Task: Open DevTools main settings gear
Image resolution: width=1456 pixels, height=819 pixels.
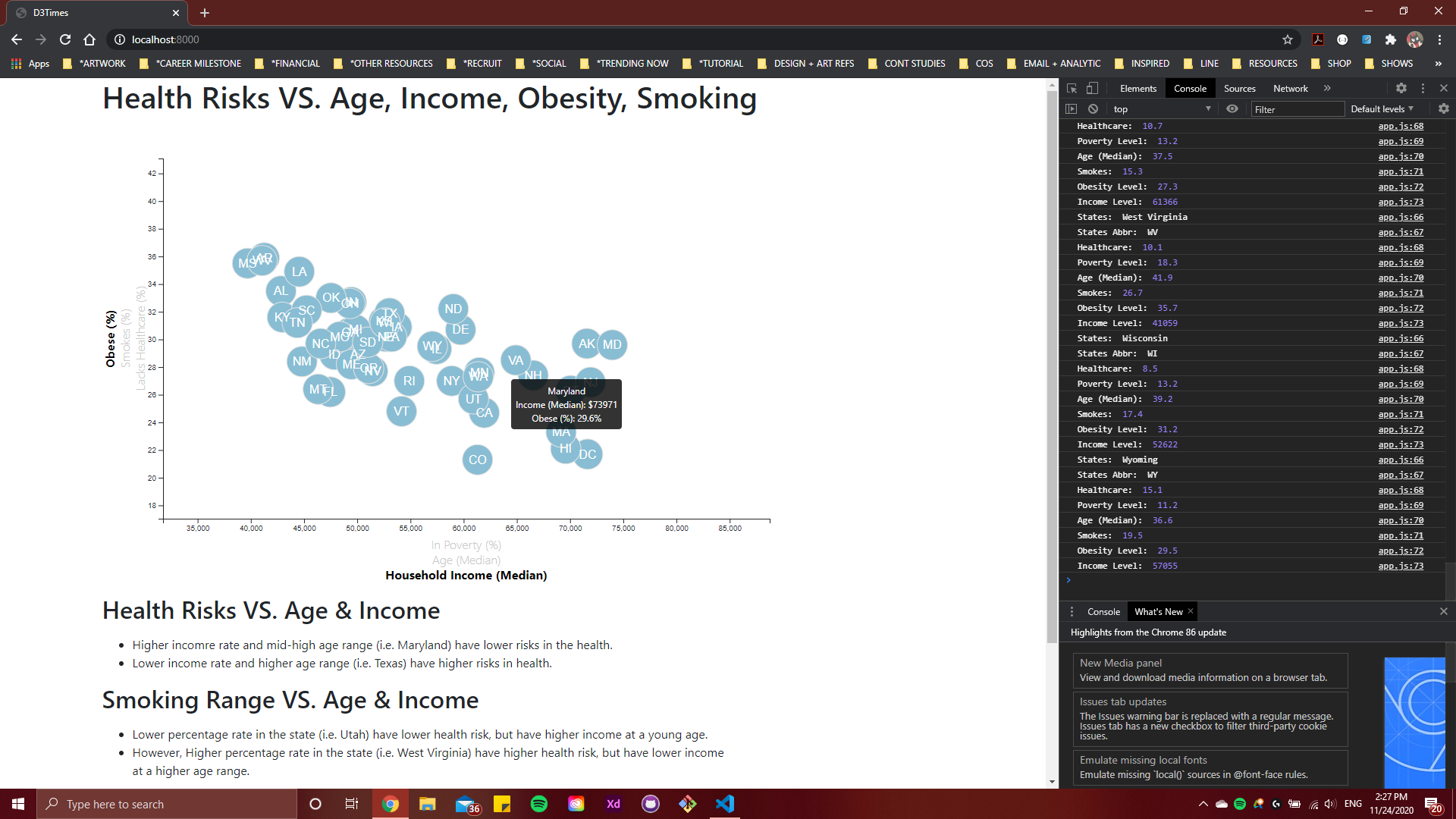Action: [1401, 89]
